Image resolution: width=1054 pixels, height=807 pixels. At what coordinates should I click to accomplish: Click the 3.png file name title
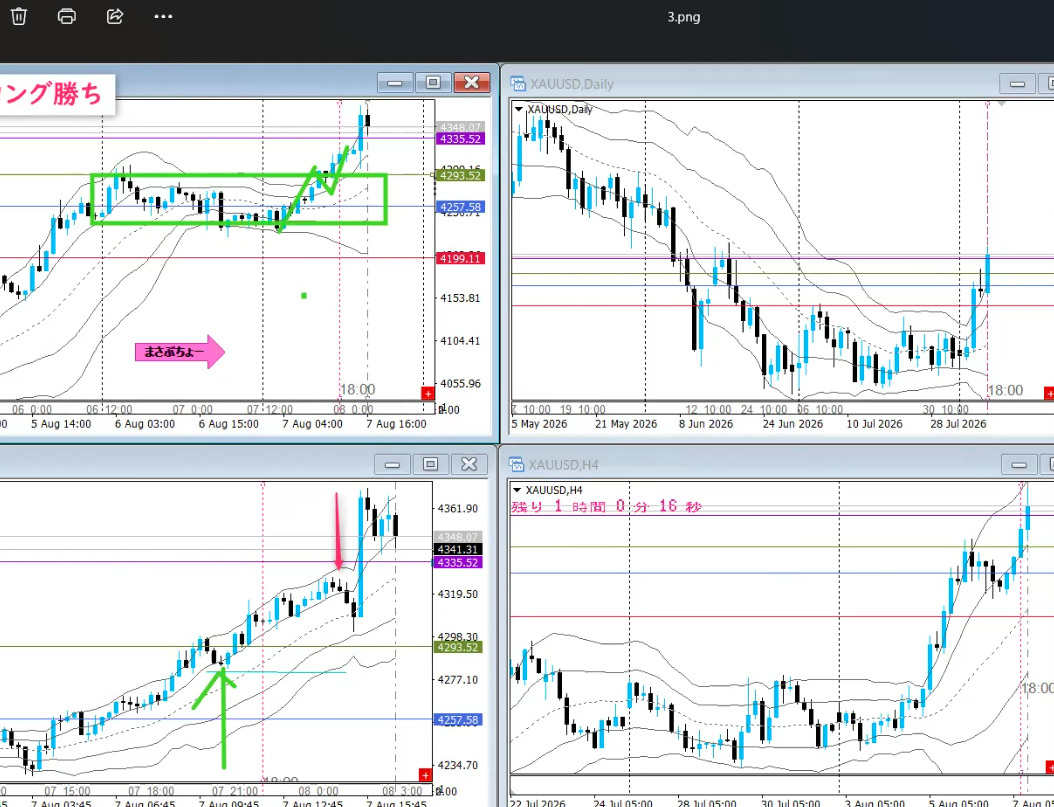[684, 17]
